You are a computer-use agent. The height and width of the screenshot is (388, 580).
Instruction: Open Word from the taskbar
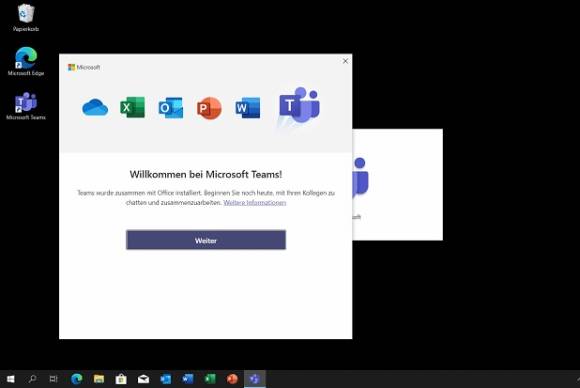(x=188, y=379)
